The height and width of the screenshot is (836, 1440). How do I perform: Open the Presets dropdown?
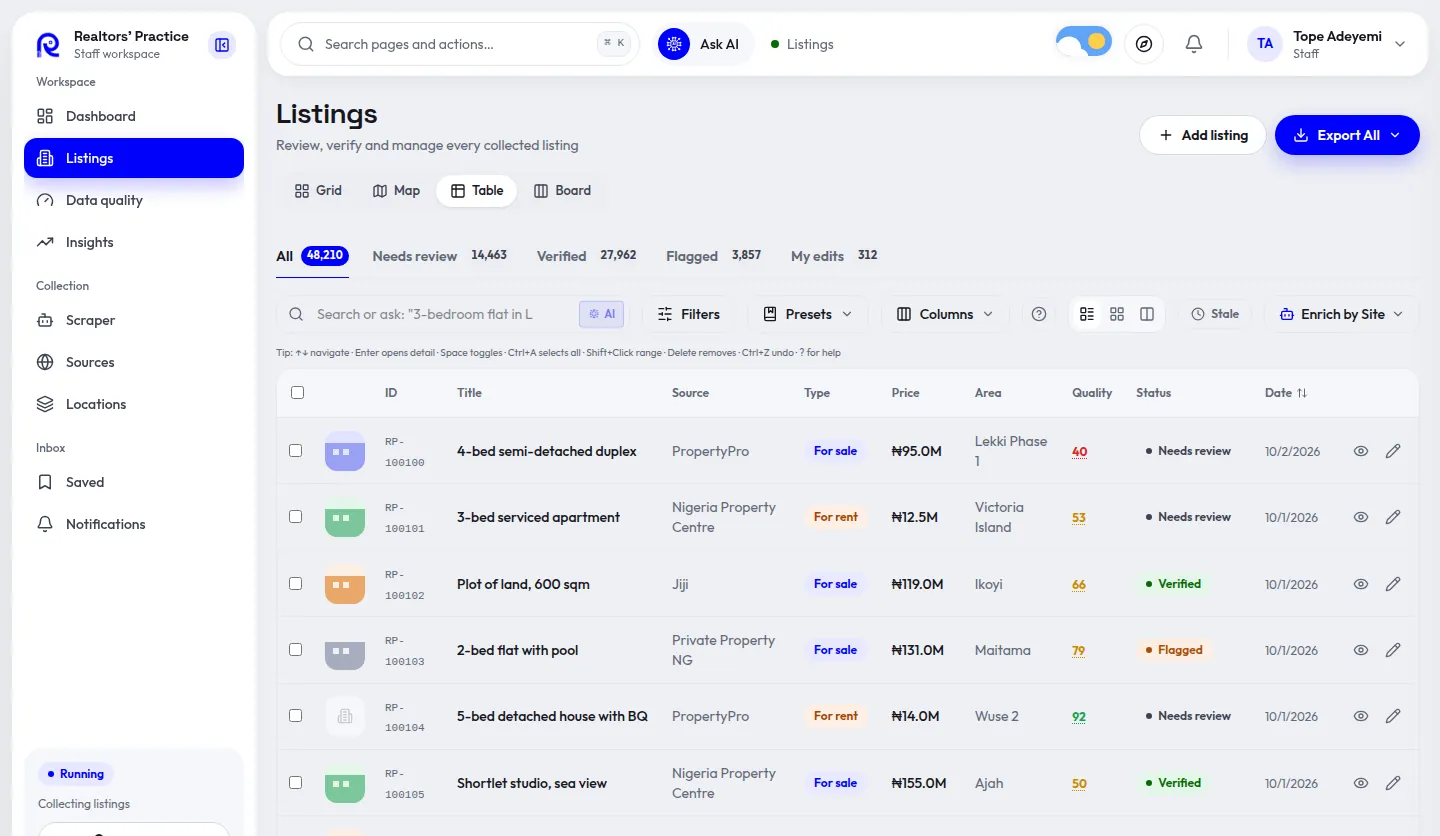tap(808, 314)
